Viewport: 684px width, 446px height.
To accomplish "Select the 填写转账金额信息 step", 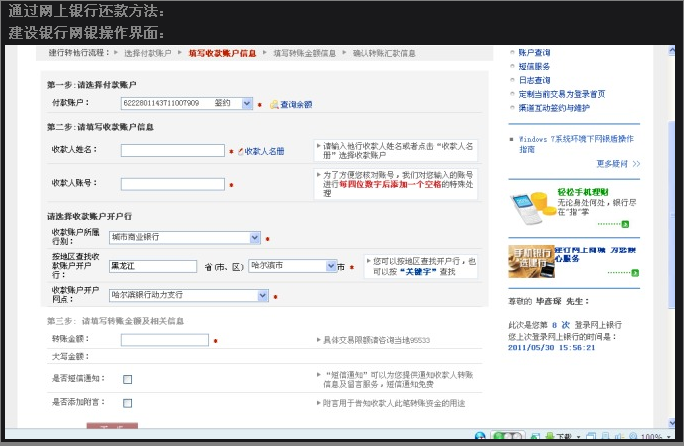I will pos(305,53).
